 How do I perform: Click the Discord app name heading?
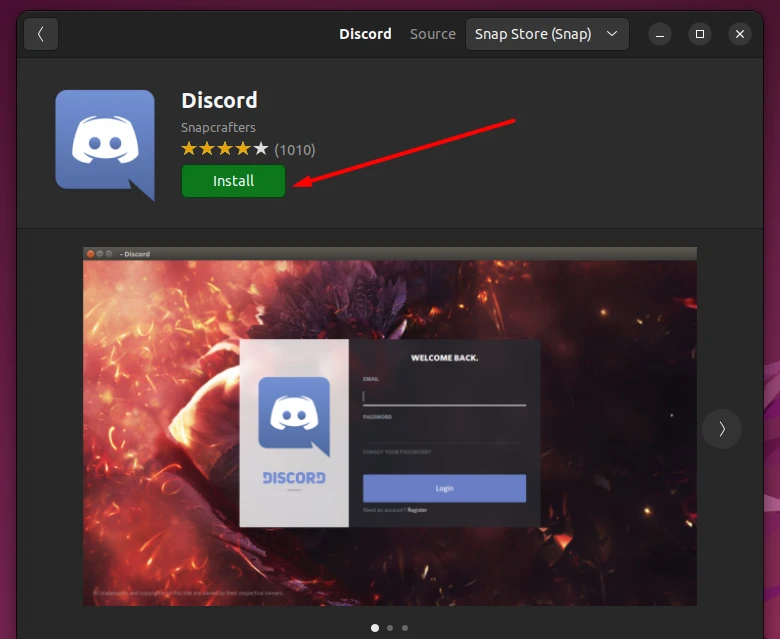[x=219, y=100]
